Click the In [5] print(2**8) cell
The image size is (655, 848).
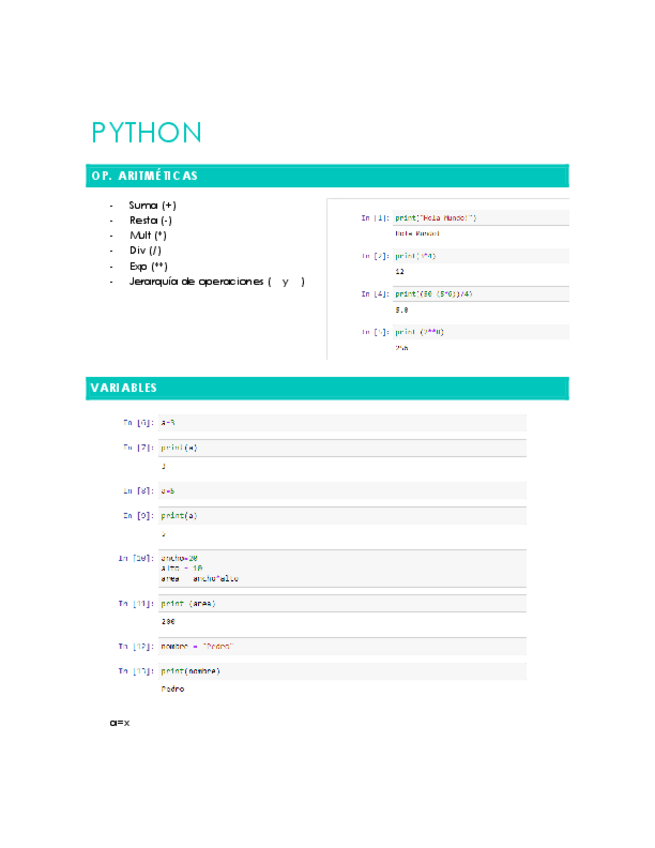tap(481, 332)
